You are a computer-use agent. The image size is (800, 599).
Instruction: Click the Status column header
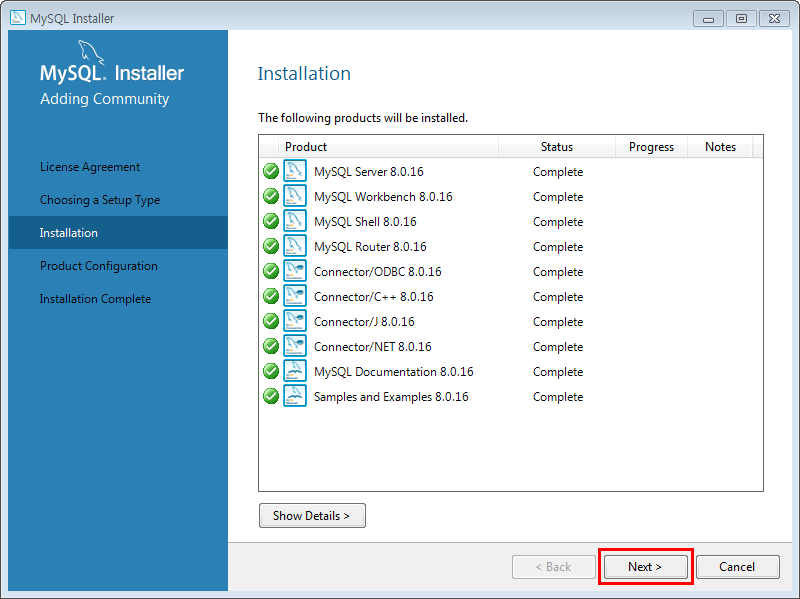coord(557,147)
